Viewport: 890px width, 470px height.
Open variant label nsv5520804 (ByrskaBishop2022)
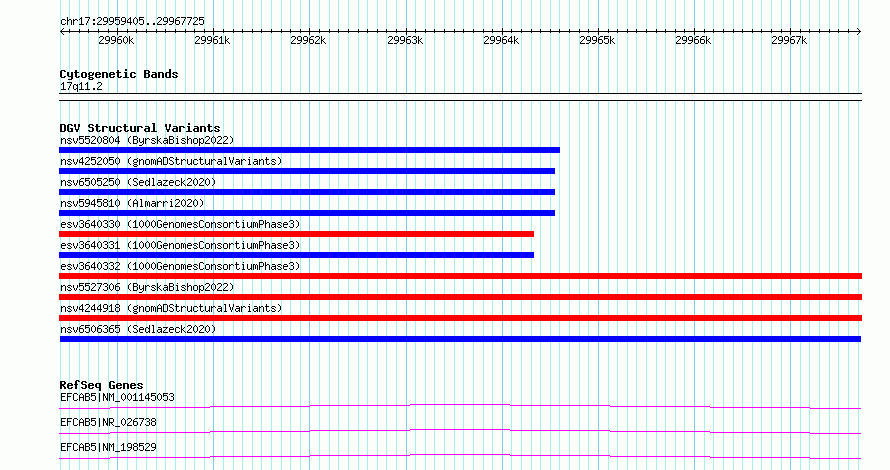[147, 140]
